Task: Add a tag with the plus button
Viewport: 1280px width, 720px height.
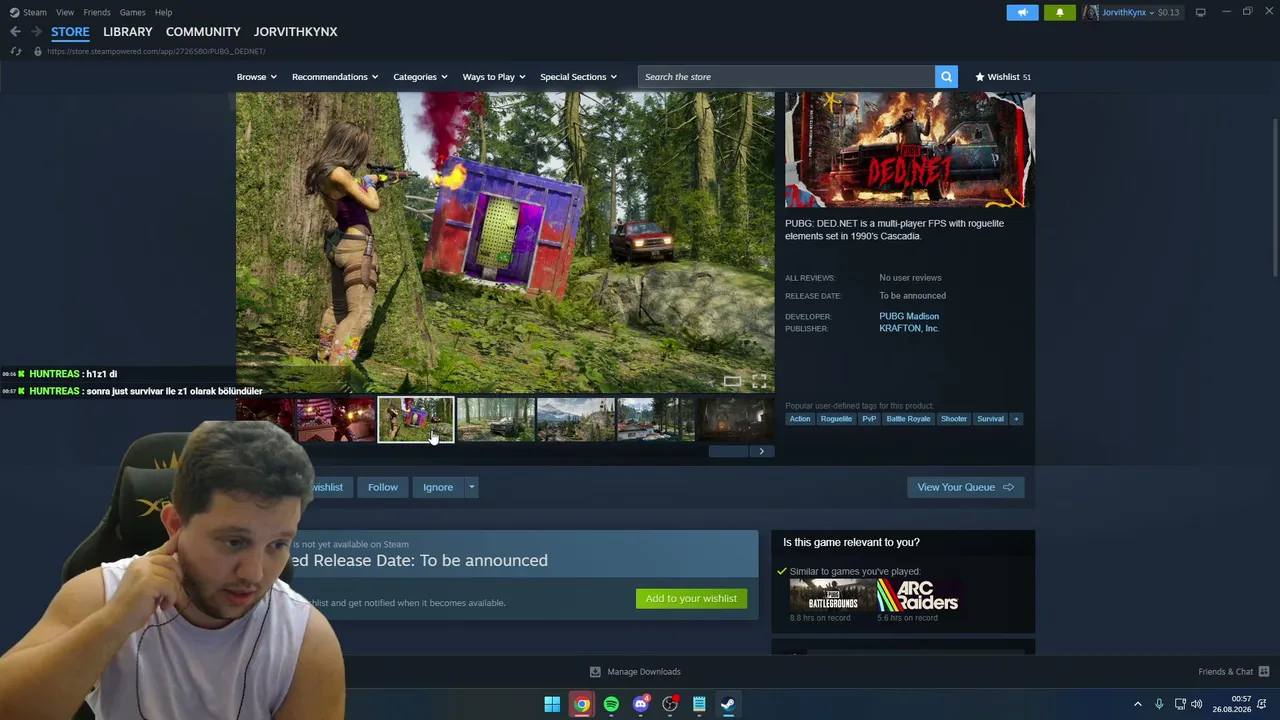Action: click(x=1016, y=419)
